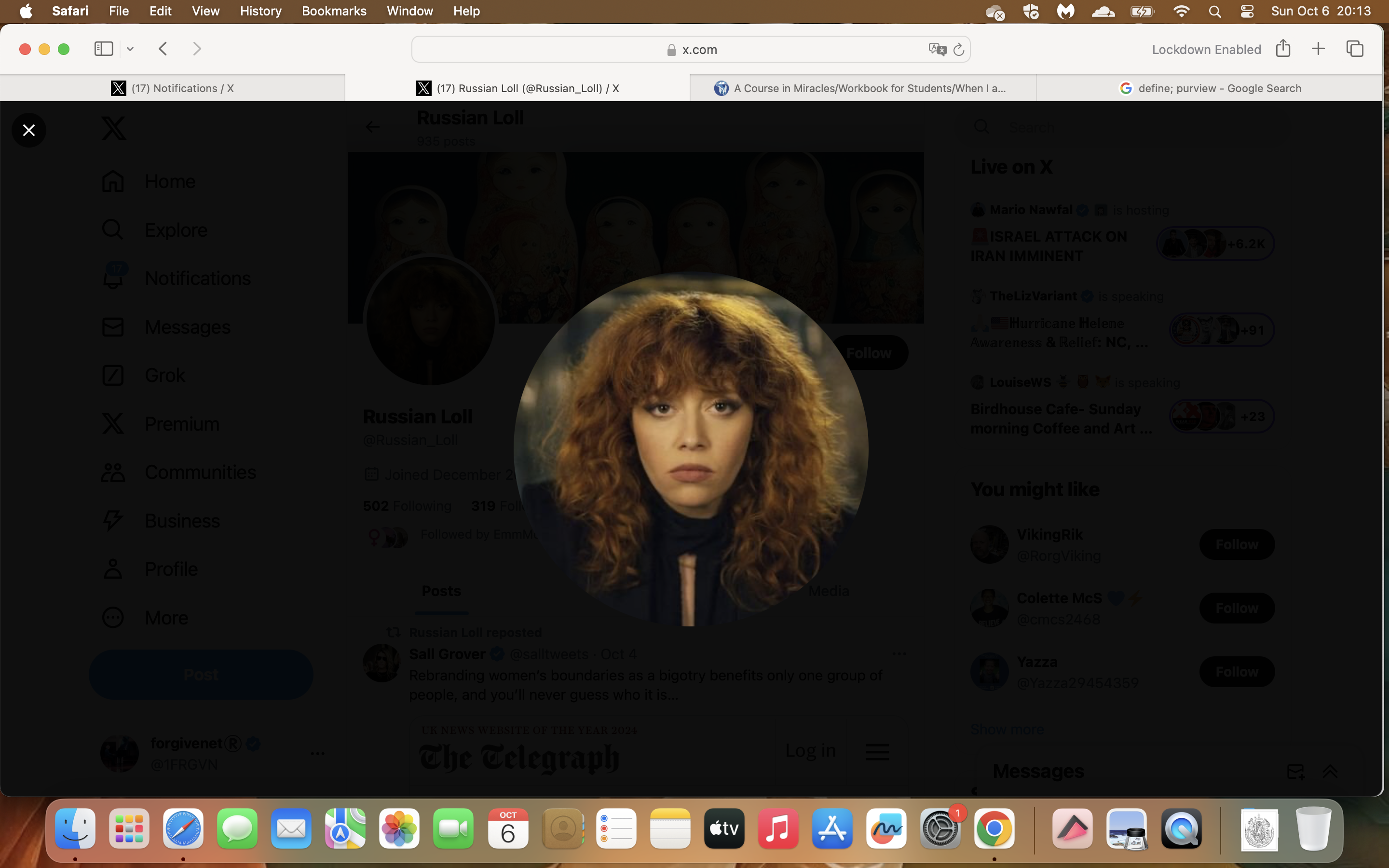The width and height of the screenshot is (1389, 868).
Task: Go forward to the next page
Action: (197, 49)
